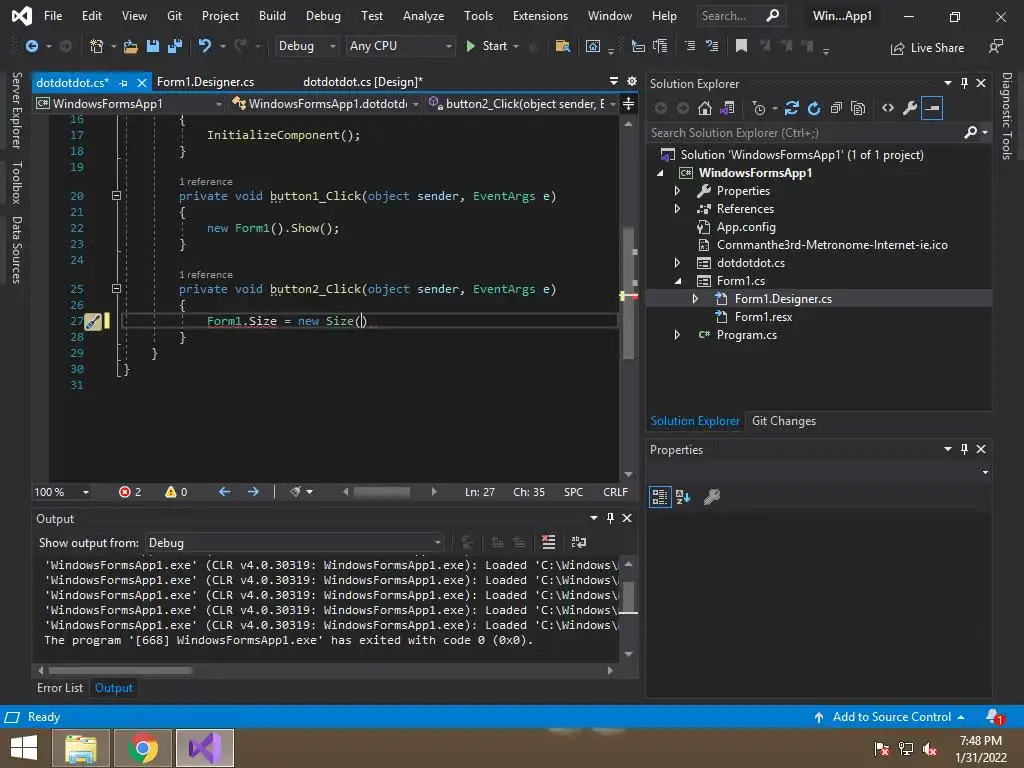Switch to the Form1.Designer.cs tab
The width and height of the screenshot is (1024, 768).
(205, 82)
